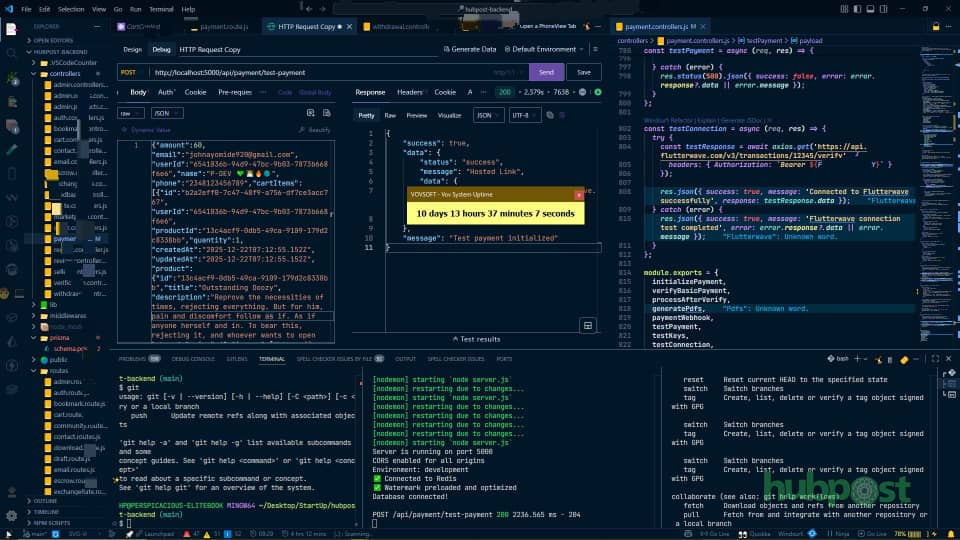Viewport: 960px width, 540px height.
Task: Close the VOVSOFT uptime popup
Action: pyautogui.click(x=579, y=195)
